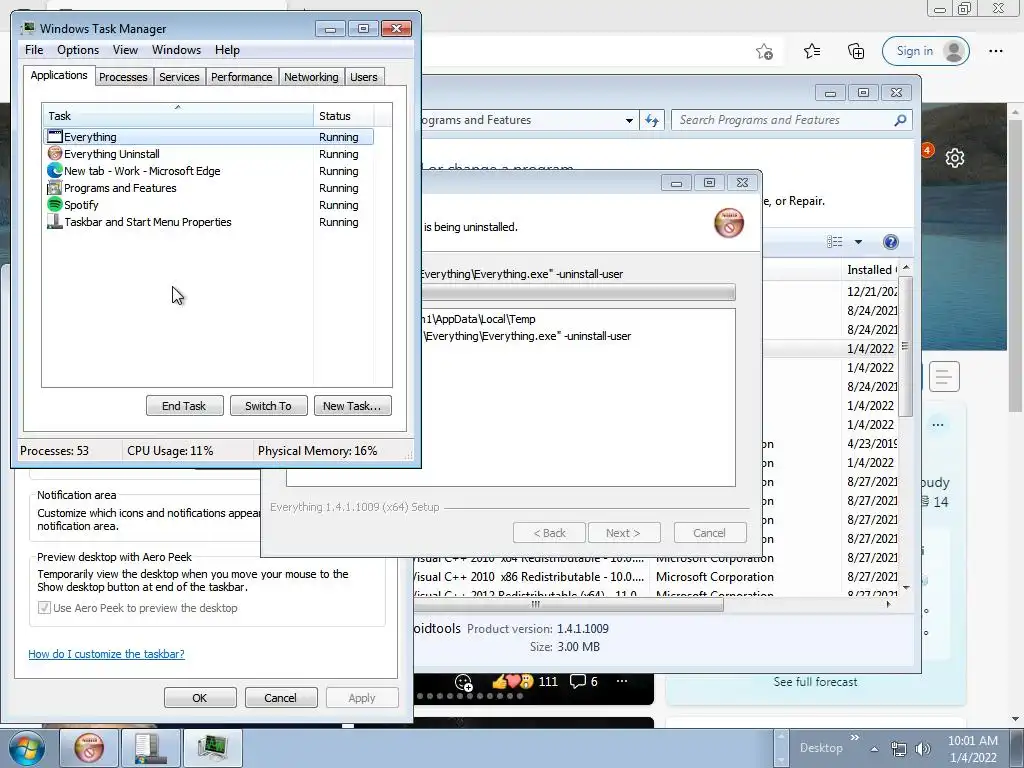Open the Edge Favorites list icon

[812, 51]
